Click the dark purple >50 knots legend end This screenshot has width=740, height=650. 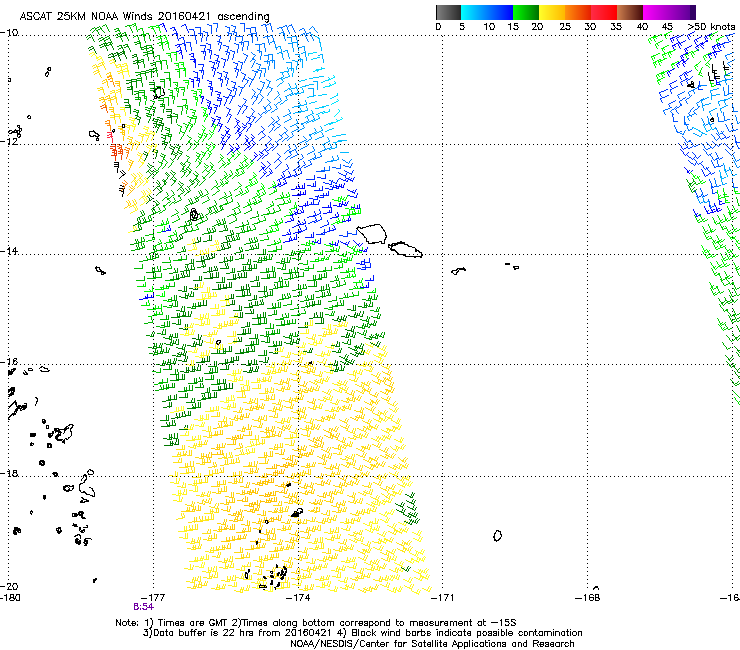pos(692,12)
